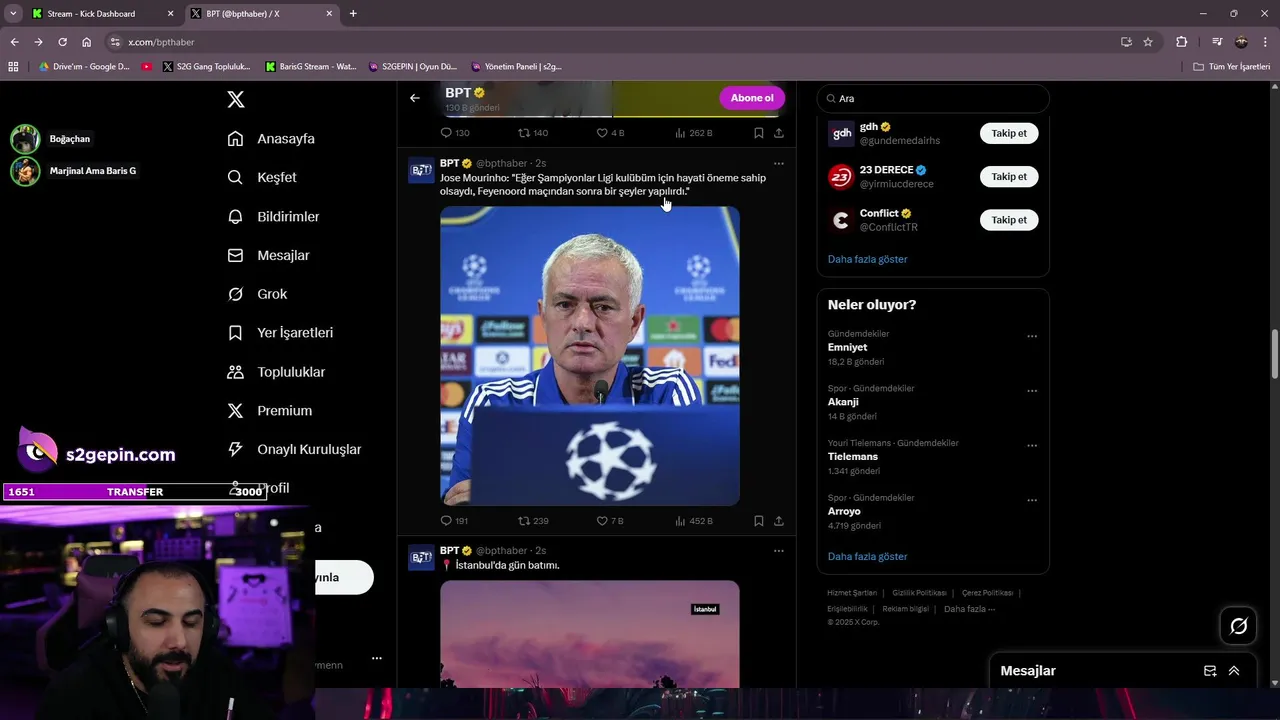Screen dimensions: 1280x720
Task: Open Gizlilik Politikası footer link
Action: (x=919, y=593)
